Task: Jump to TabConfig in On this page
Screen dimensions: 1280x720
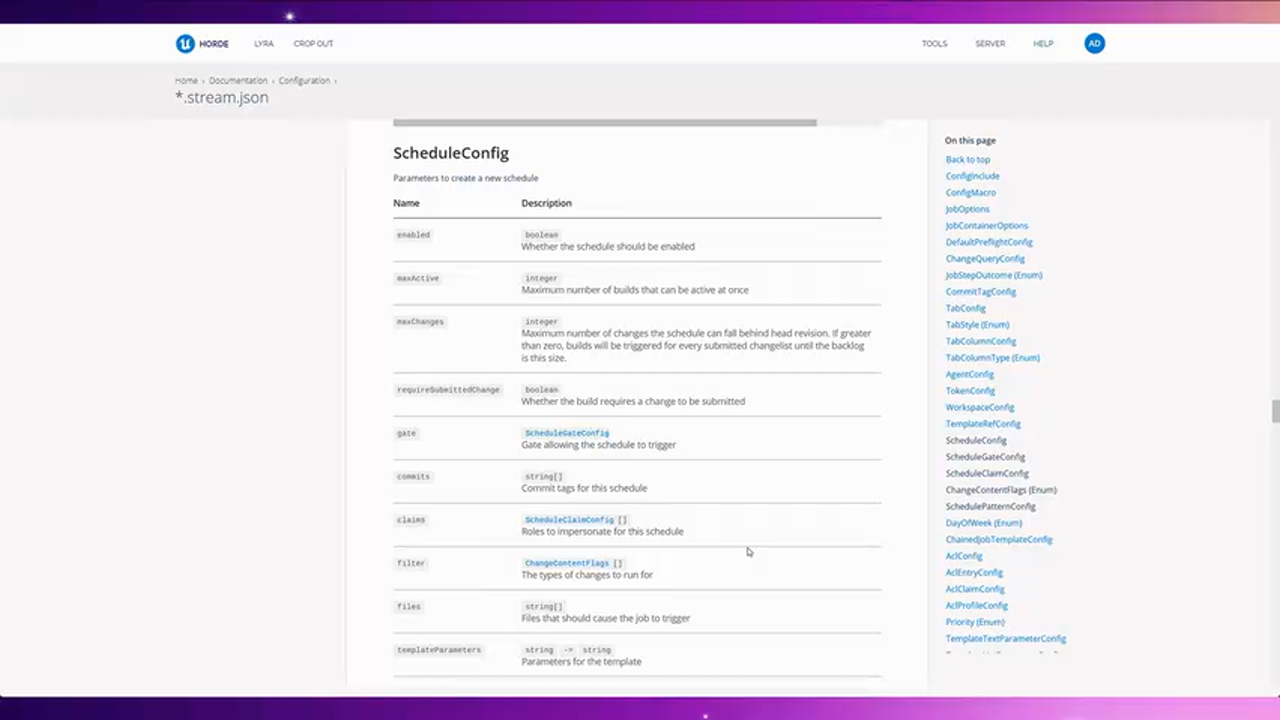Action: coord(964,308)
